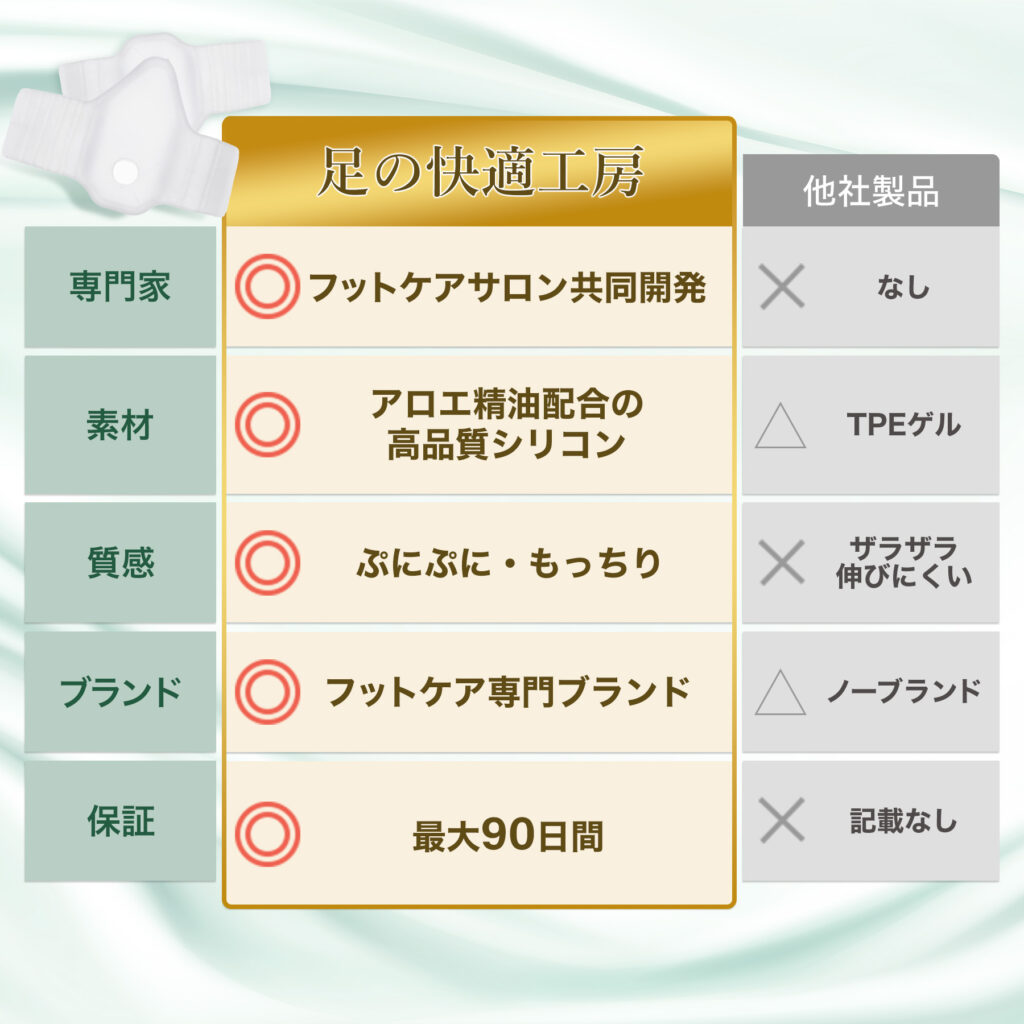Click the X mark beside ザラザラ伸びにくい
This screenshot has width=1024, height=1024.
(782, 563)
